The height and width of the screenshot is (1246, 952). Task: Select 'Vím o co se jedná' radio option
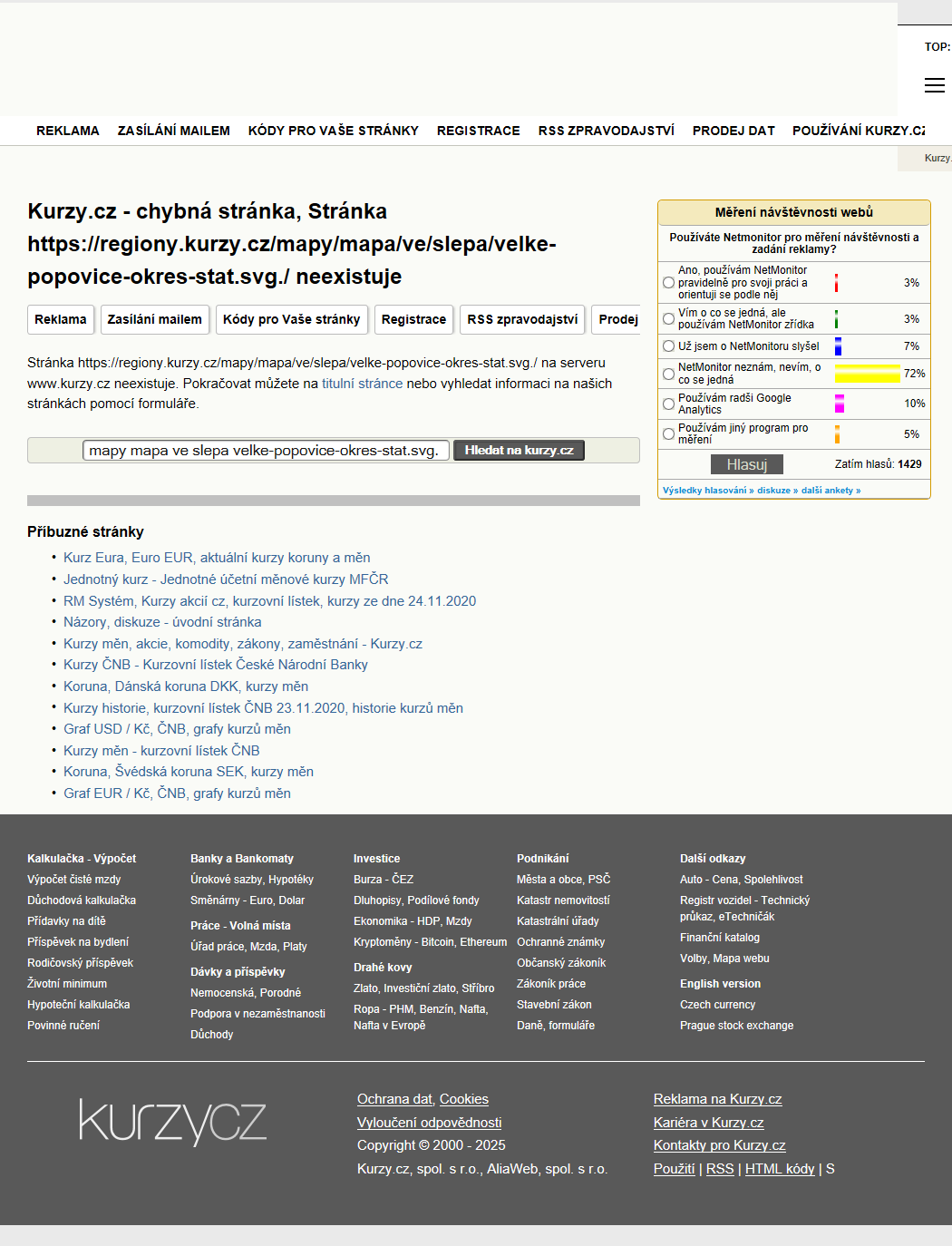668,319
